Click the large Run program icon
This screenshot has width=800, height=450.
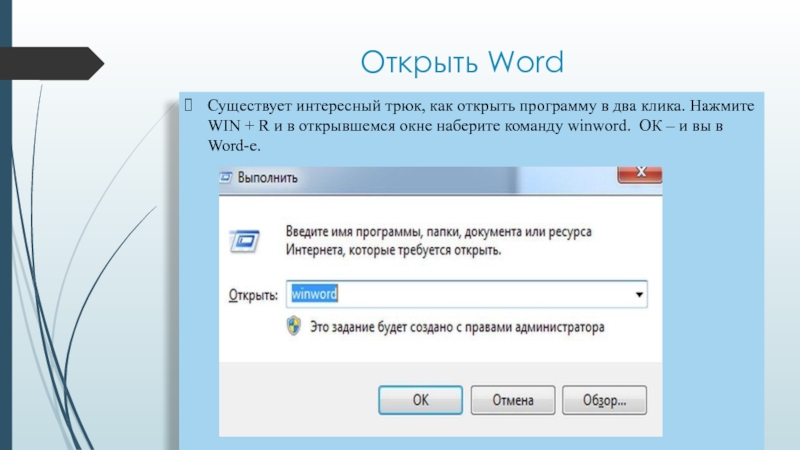click(244, 241)
